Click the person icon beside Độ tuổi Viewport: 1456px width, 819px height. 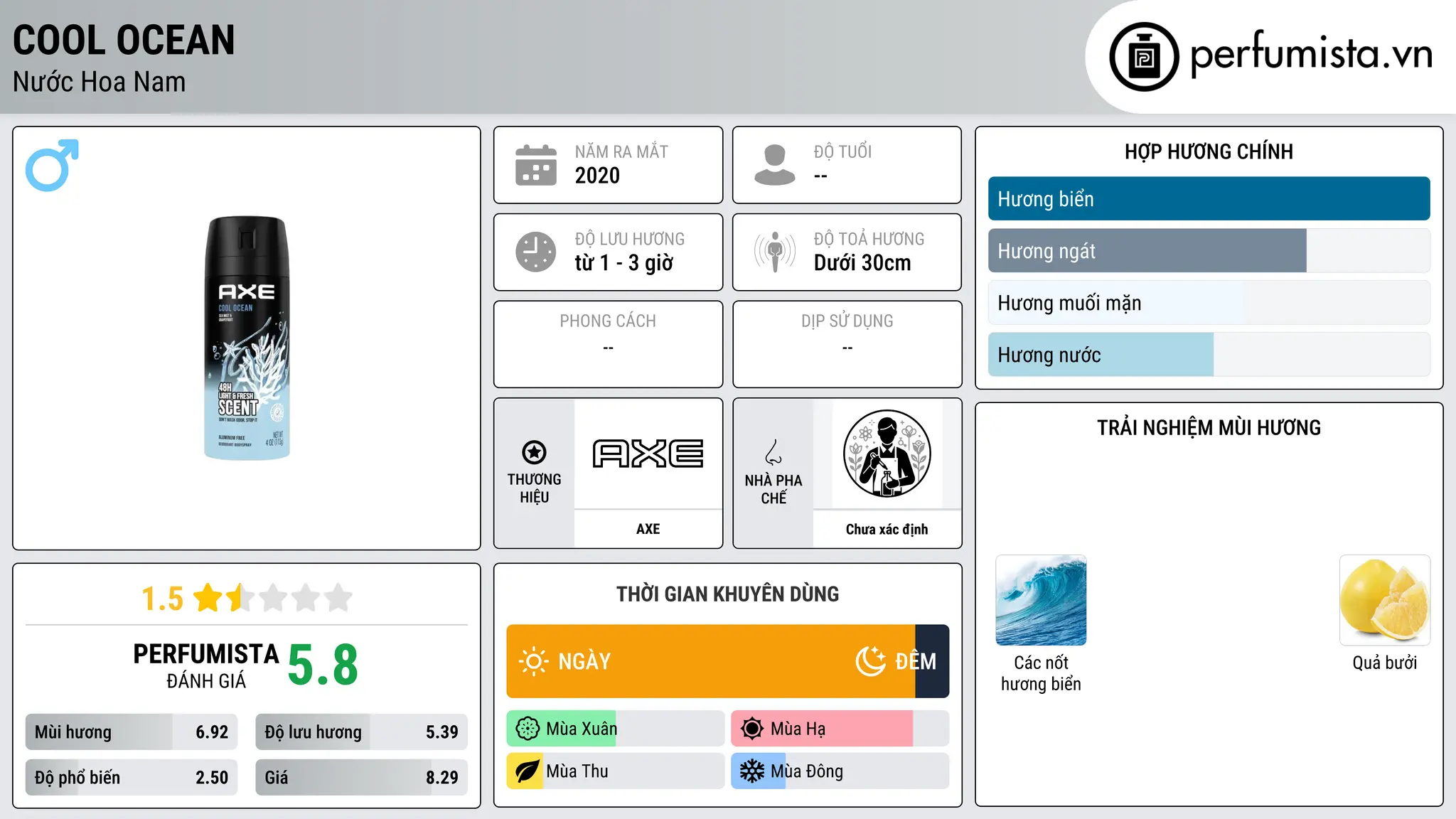pyautogui.click(x=775, y=165)
